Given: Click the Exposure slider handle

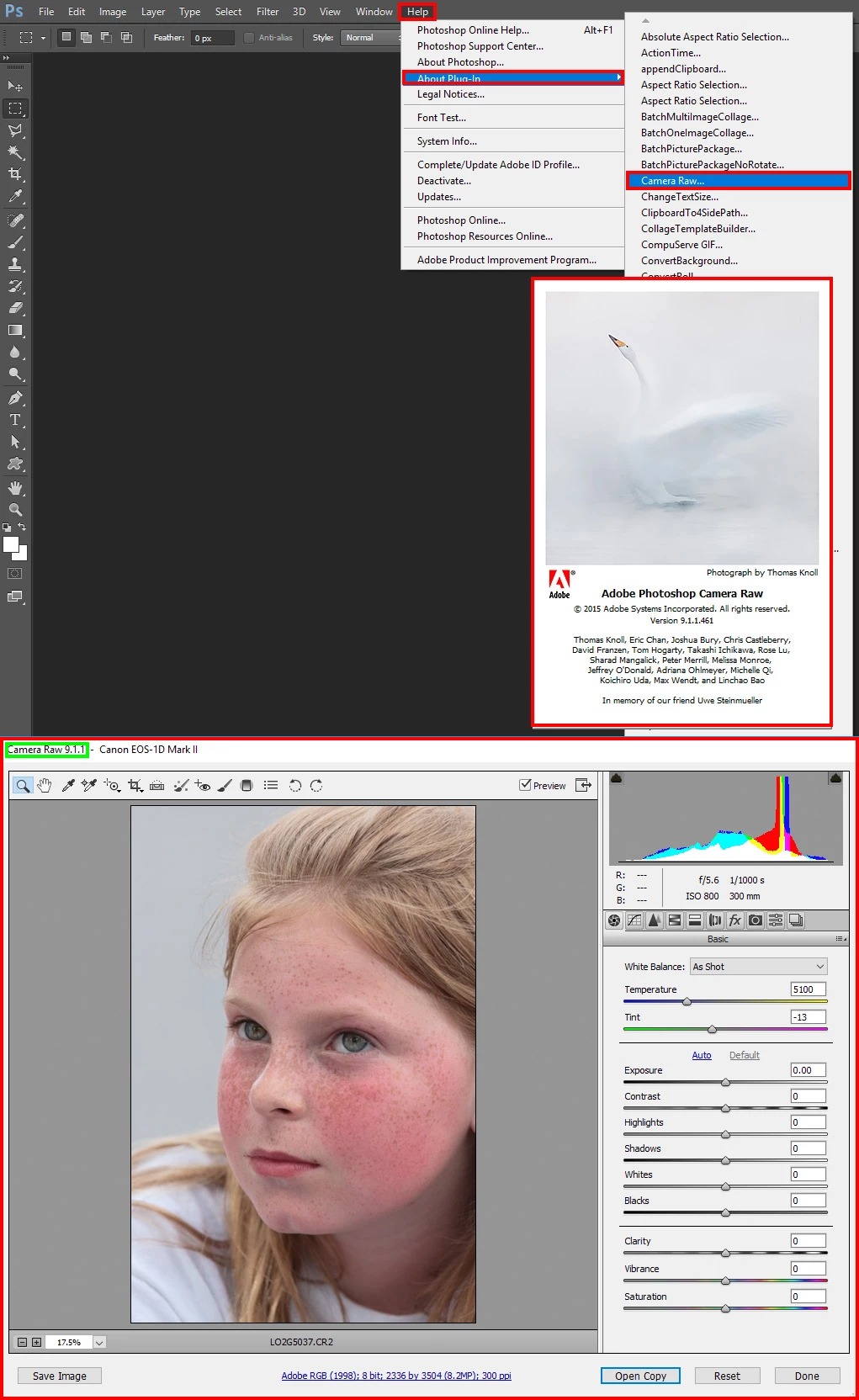Looking at the screenshot, I should (725, 1082).
